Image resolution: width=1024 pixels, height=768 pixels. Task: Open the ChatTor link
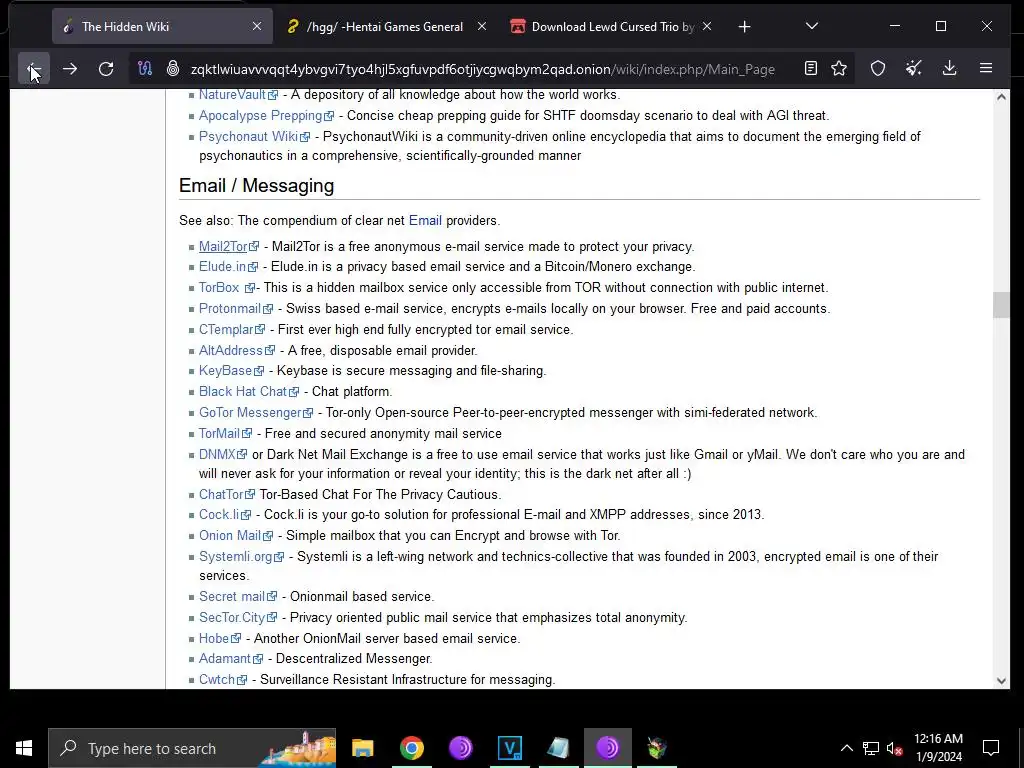[227, 494]
